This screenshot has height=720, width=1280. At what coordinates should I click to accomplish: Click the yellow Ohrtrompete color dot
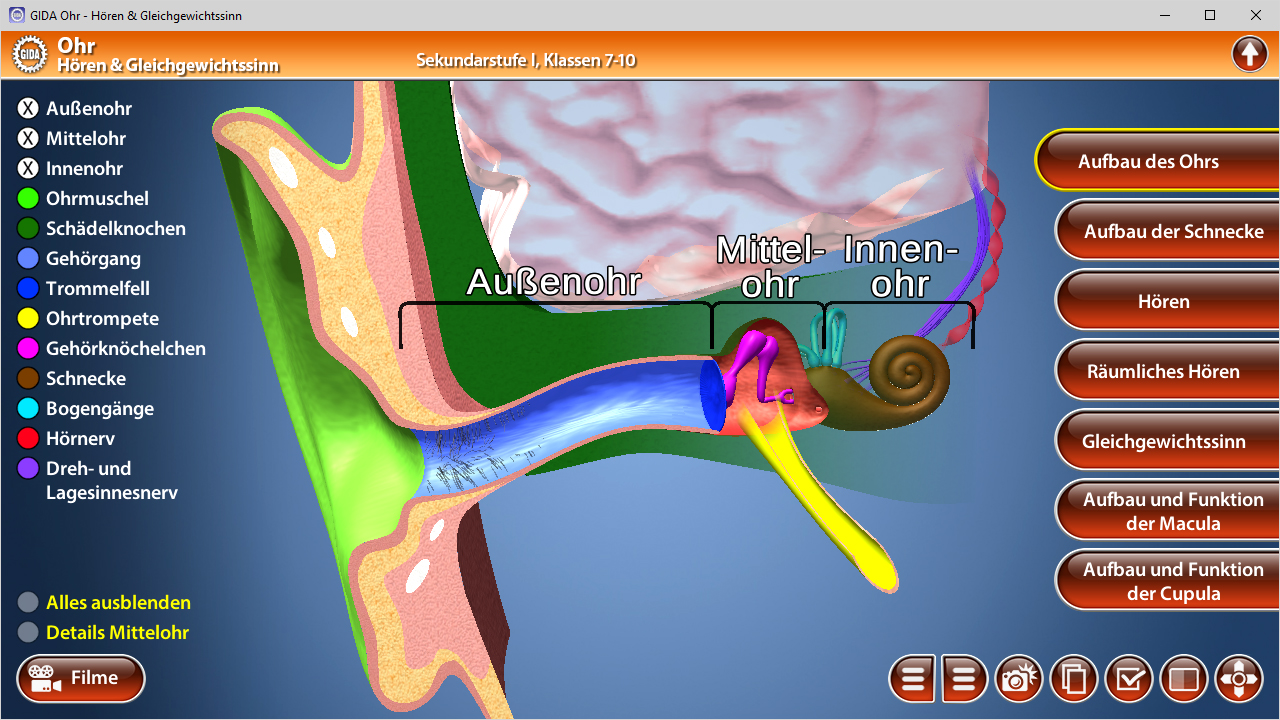[28, 319]
